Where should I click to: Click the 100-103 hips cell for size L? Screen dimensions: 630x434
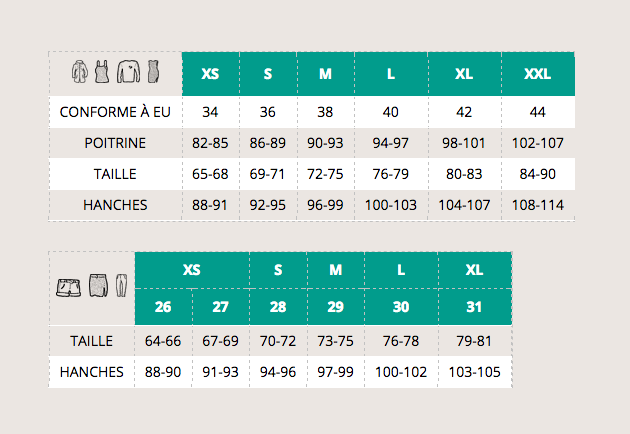pyautogui.click(x=391, y=205)
